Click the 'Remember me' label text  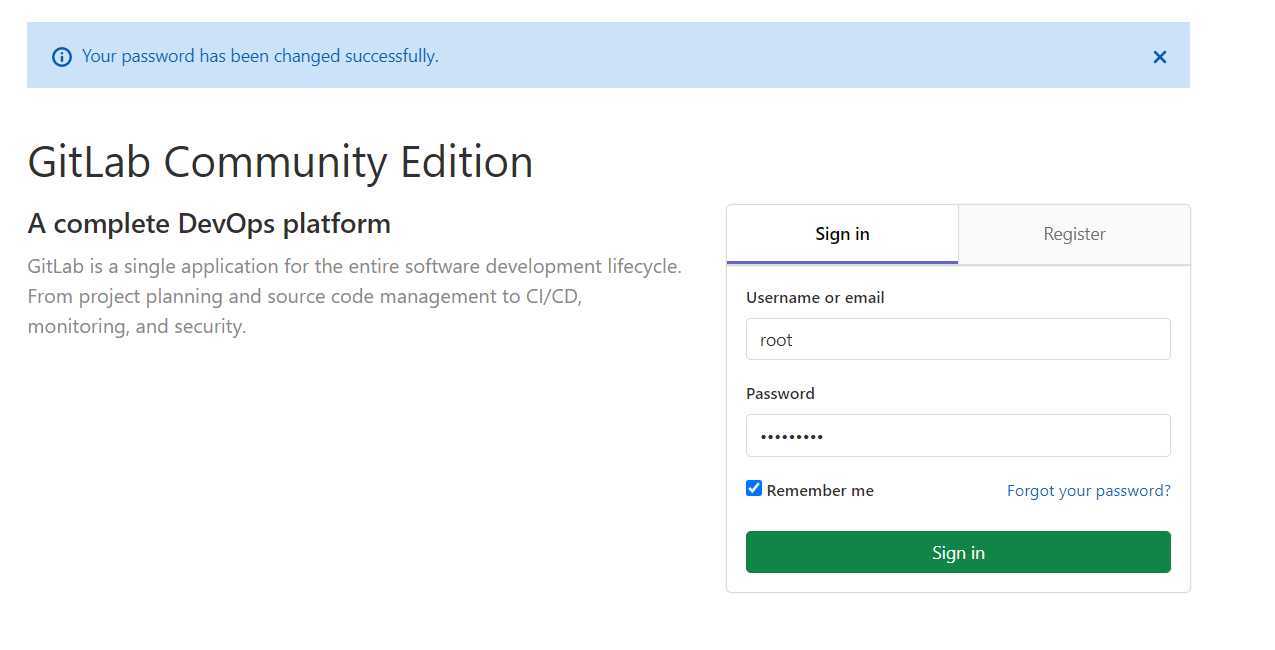pyautogui.click(x=820, y=490)
